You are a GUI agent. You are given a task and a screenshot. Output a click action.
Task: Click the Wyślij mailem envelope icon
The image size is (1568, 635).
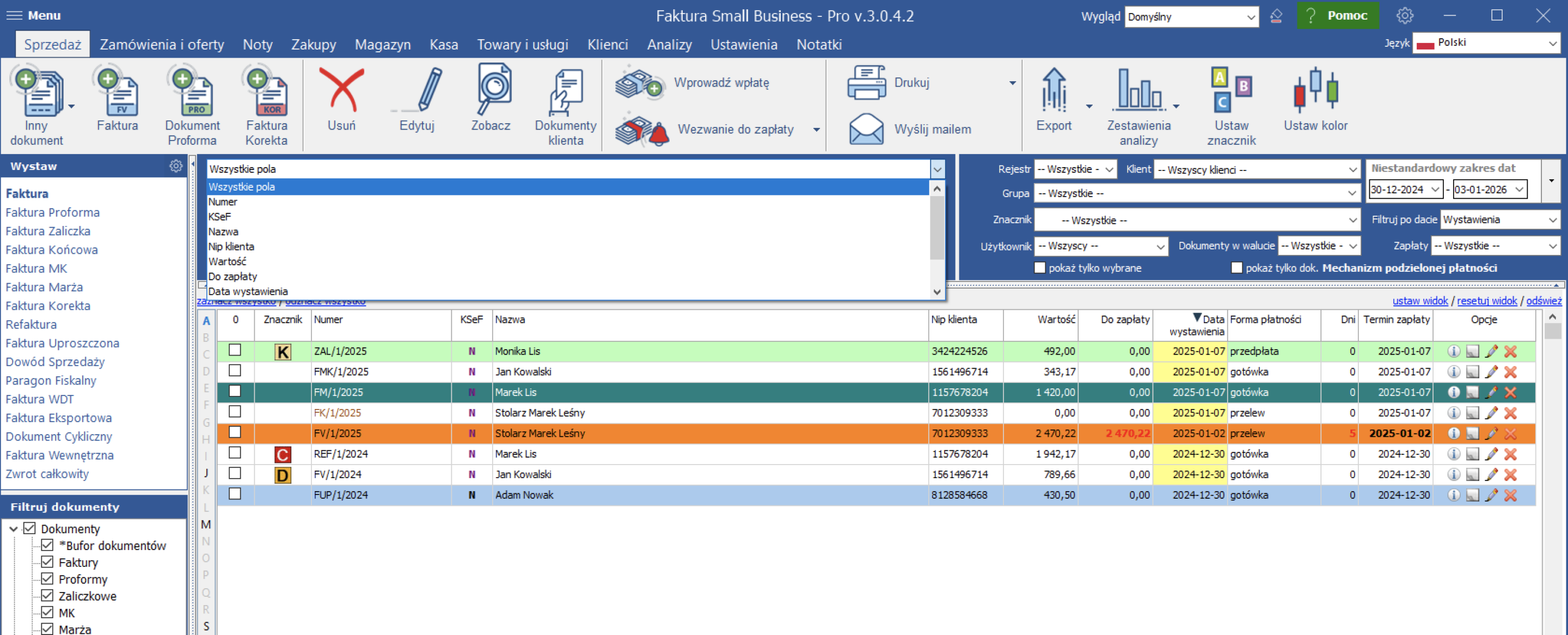click(866, 129)
